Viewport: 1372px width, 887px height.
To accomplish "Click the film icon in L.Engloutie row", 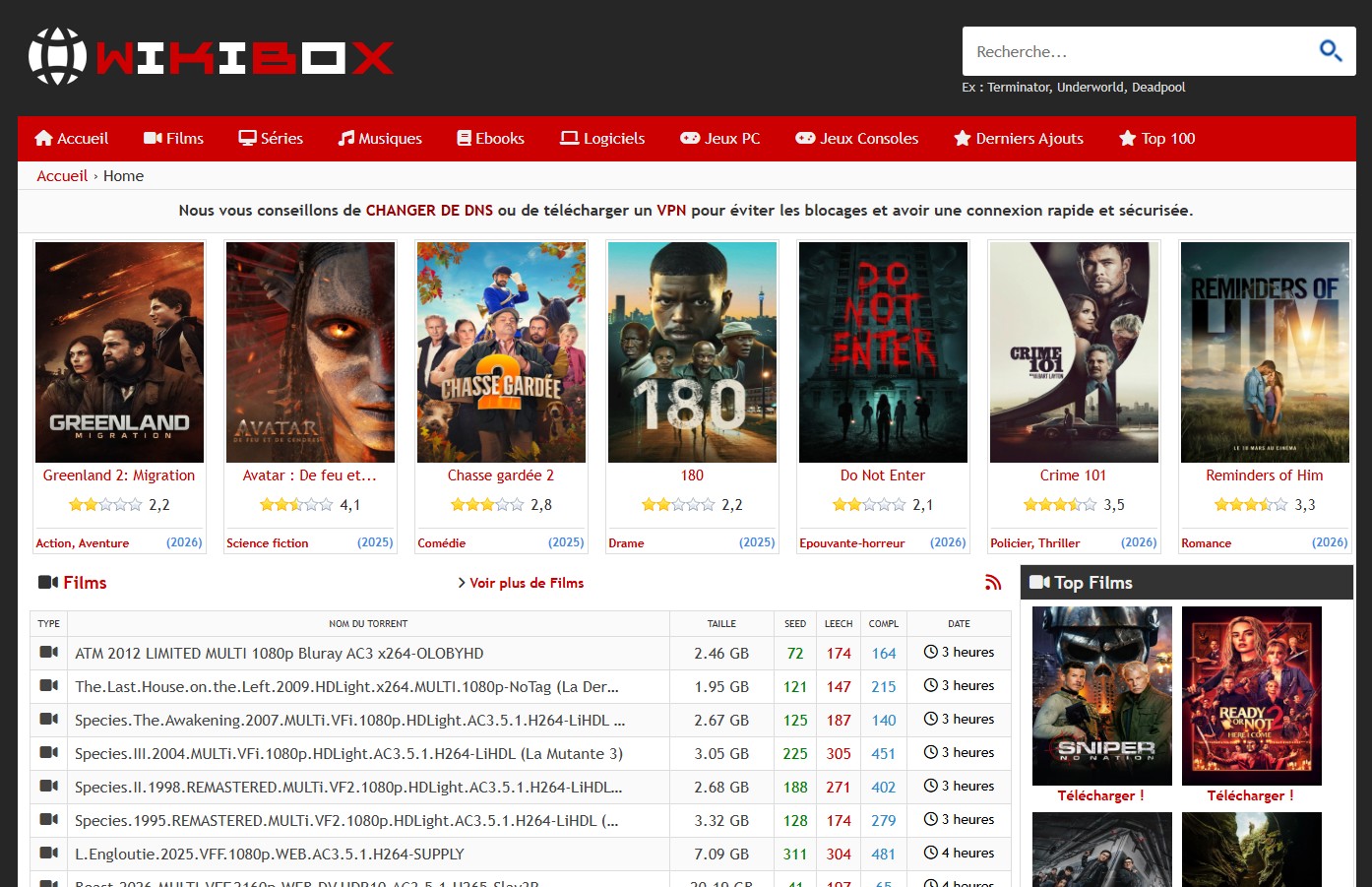I will pyautogui.click(x=48, y=854).
